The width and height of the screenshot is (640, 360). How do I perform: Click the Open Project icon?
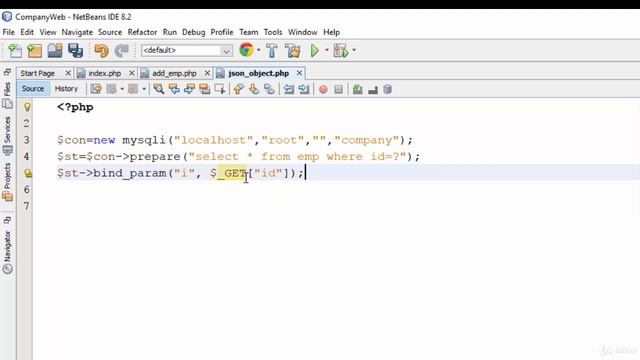tap(55, 51)
